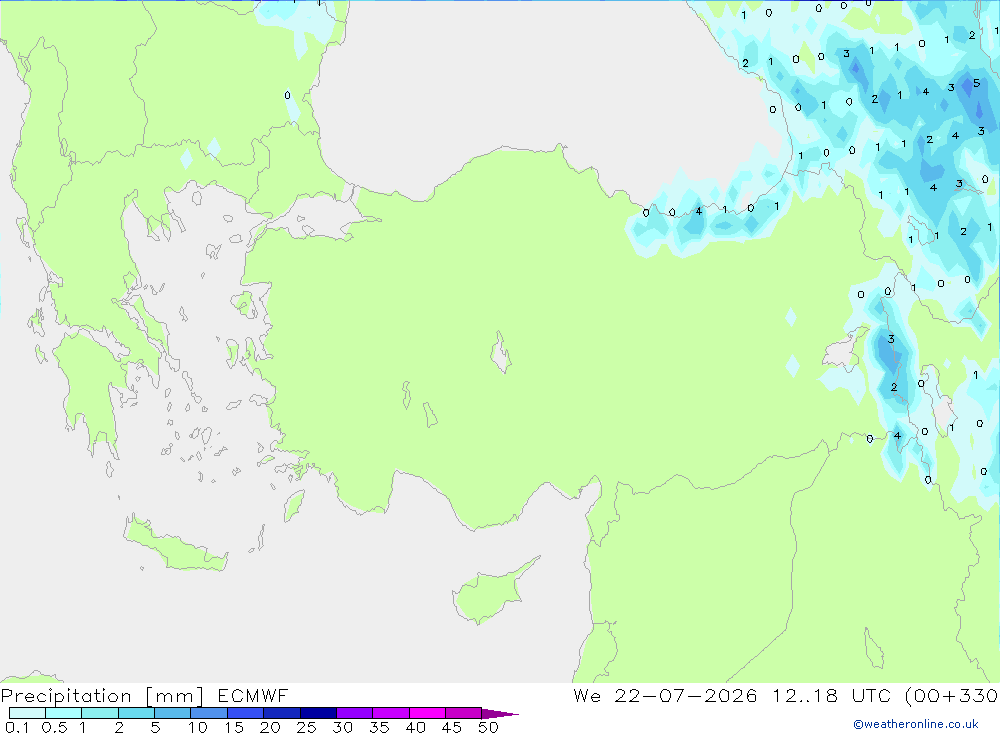Click the 'ECMWF' model label
Viewport: 1000px width, 733px height.
(253, 695)
